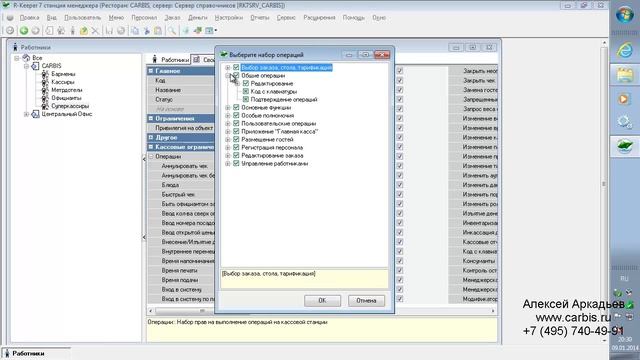Click the scissors cut toolbar icon

(146, 31)
